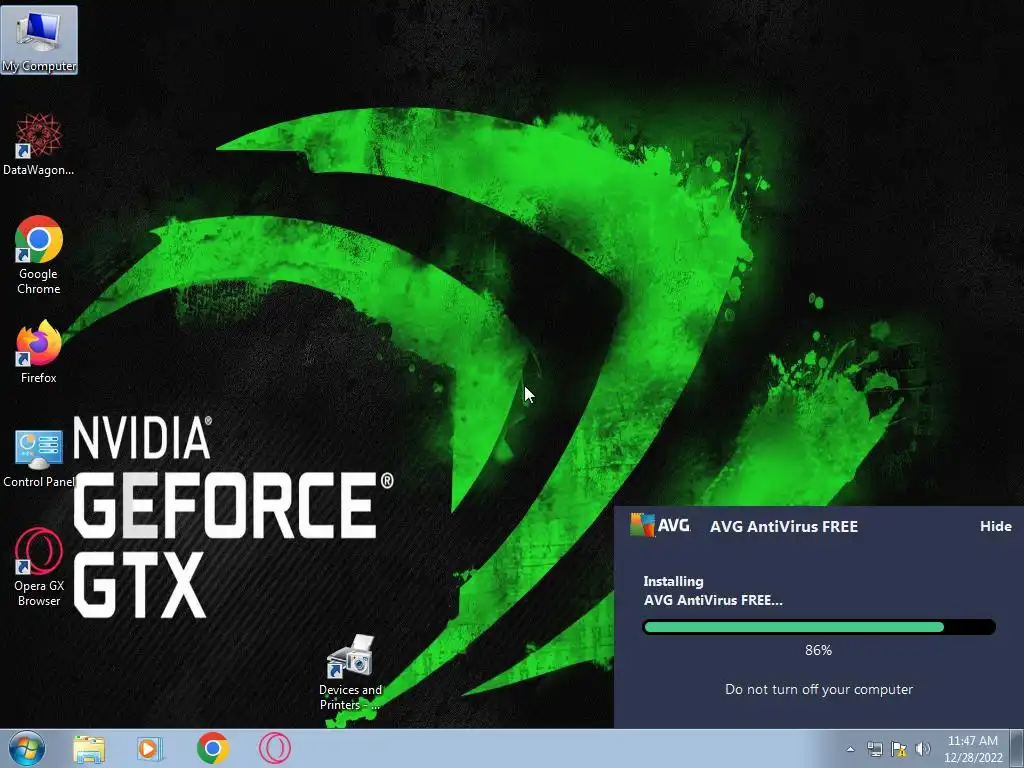The height and width of the screenshot is (768, 1024).
Task: Click the 'AVG AntiVirus FREE' popup title
Action: pos(784,526)
